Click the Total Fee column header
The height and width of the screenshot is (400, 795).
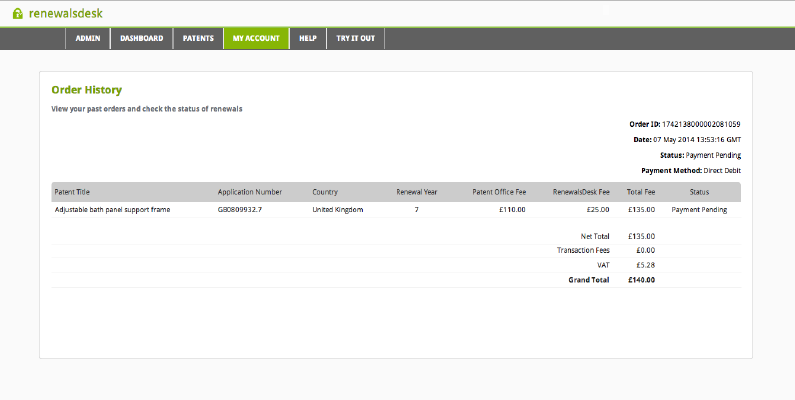tap(641, 192)
